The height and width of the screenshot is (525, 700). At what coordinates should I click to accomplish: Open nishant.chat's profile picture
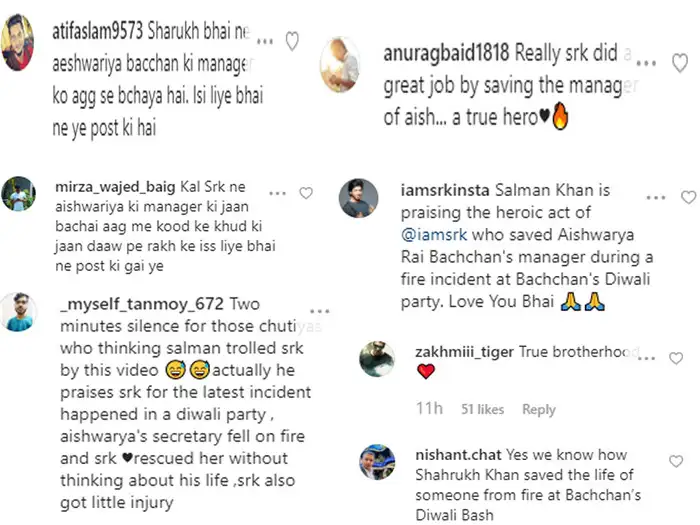coord(377,462)
